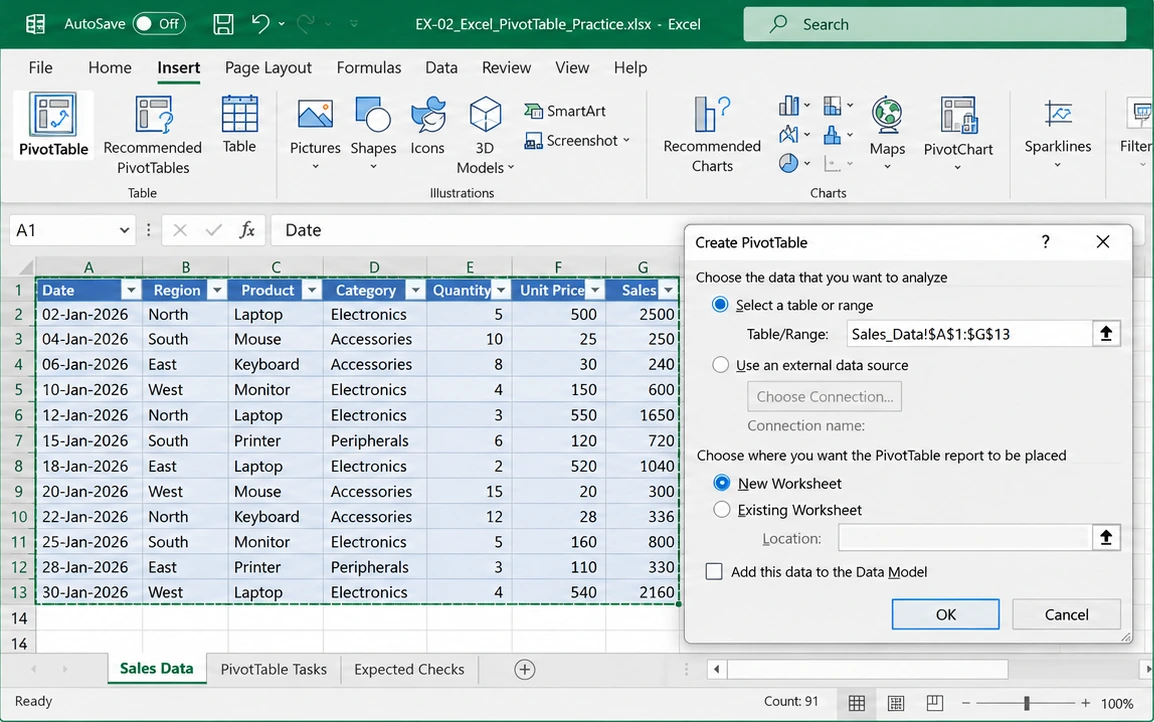Select 'Select a table or range' option
This screenshot has width=1154, height=722.
coord(721,305)
